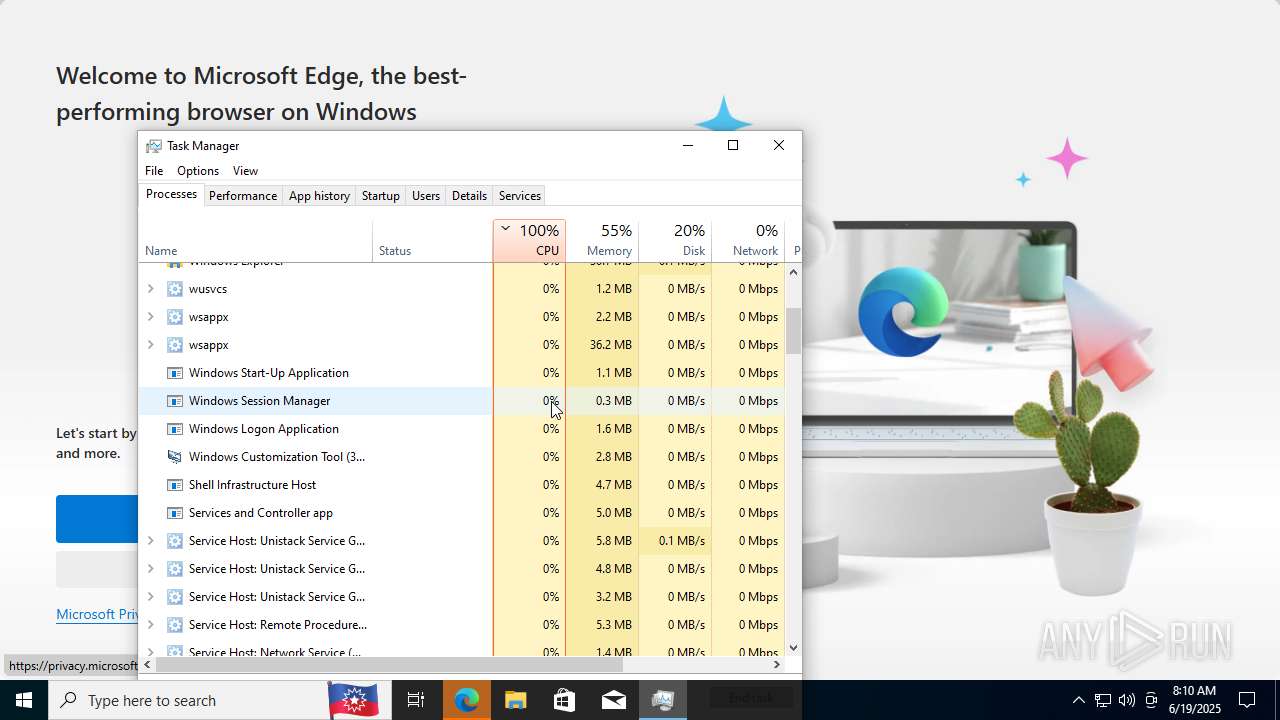Open the Action Center notifications icon

tap(1247, 700)
